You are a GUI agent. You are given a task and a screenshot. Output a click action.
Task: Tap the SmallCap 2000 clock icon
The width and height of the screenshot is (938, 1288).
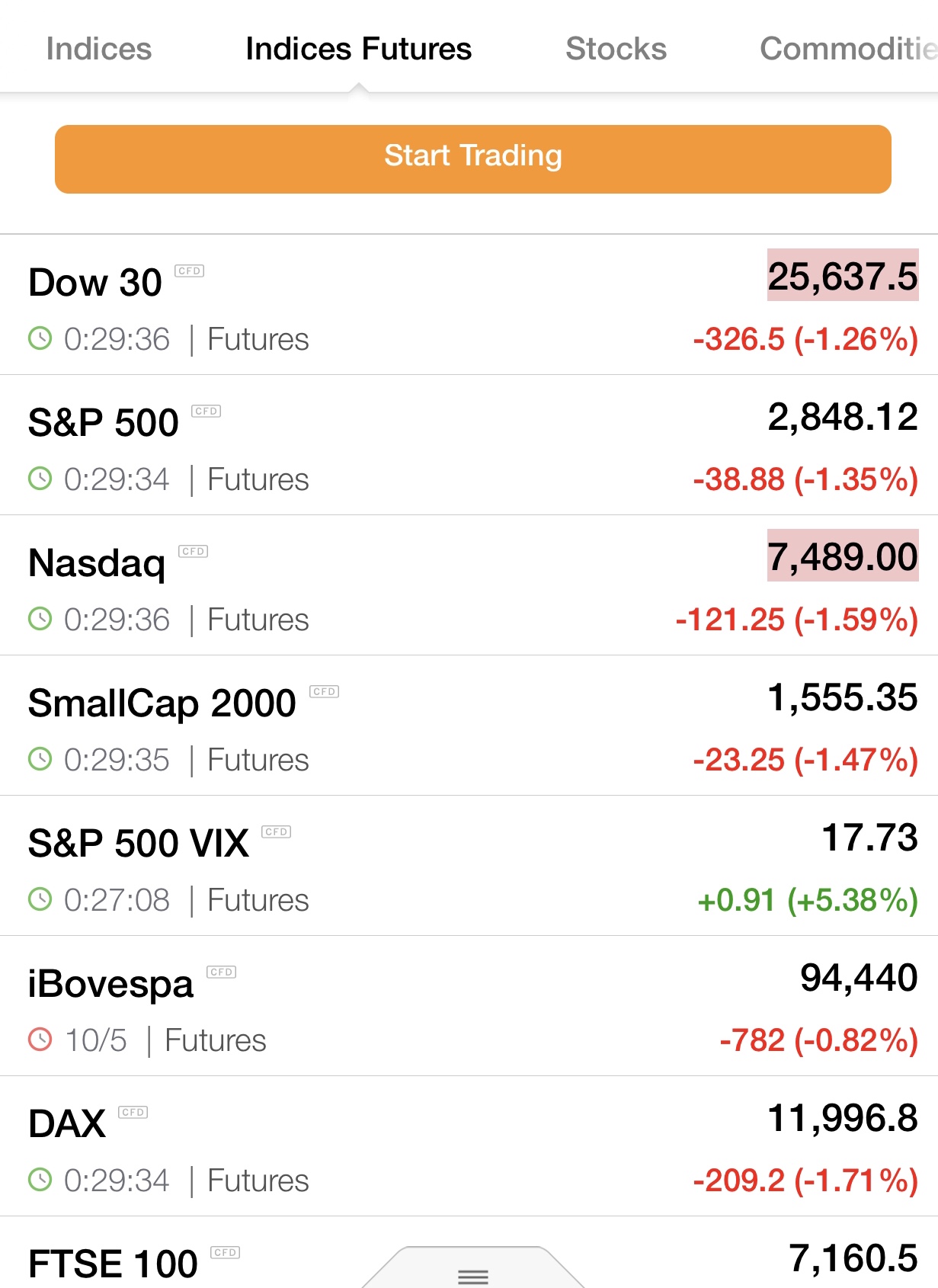pos(40,759)
